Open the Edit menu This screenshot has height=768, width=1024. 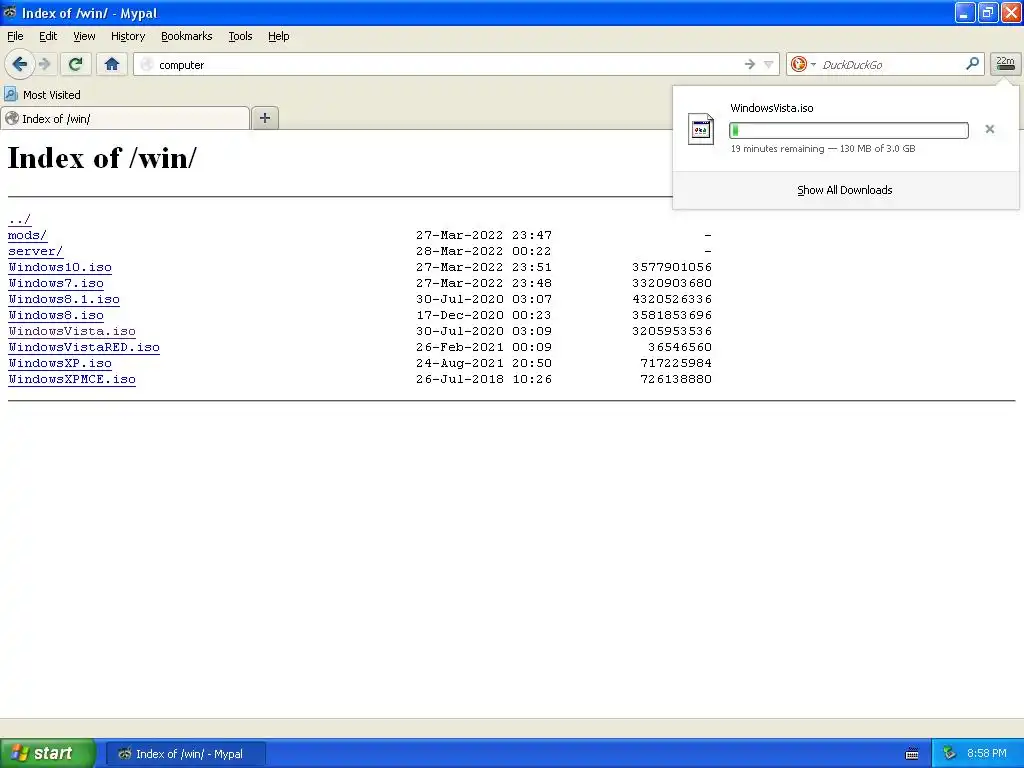tap(48, 36)
